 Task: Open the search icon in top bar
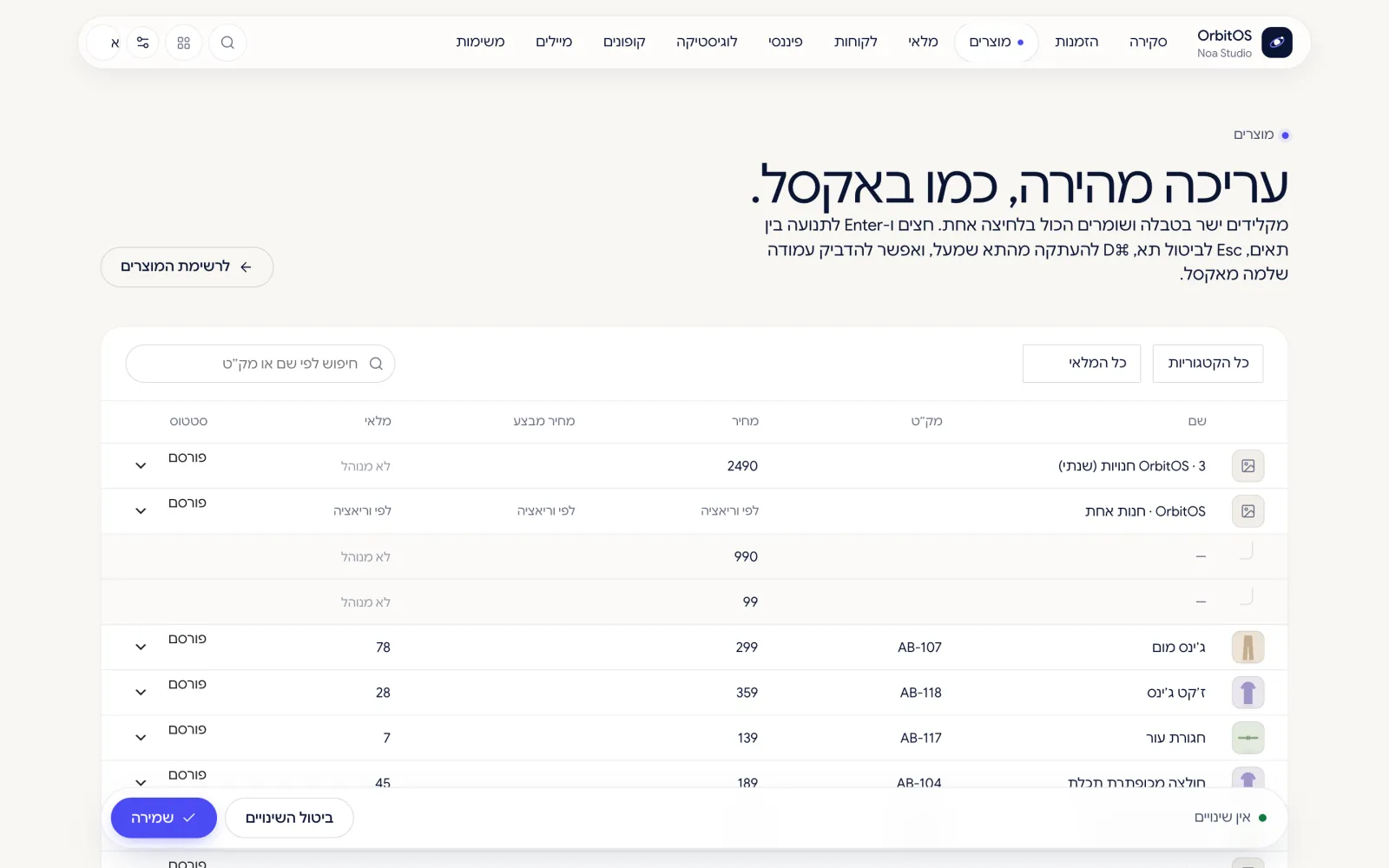click(x=227, y=43)
